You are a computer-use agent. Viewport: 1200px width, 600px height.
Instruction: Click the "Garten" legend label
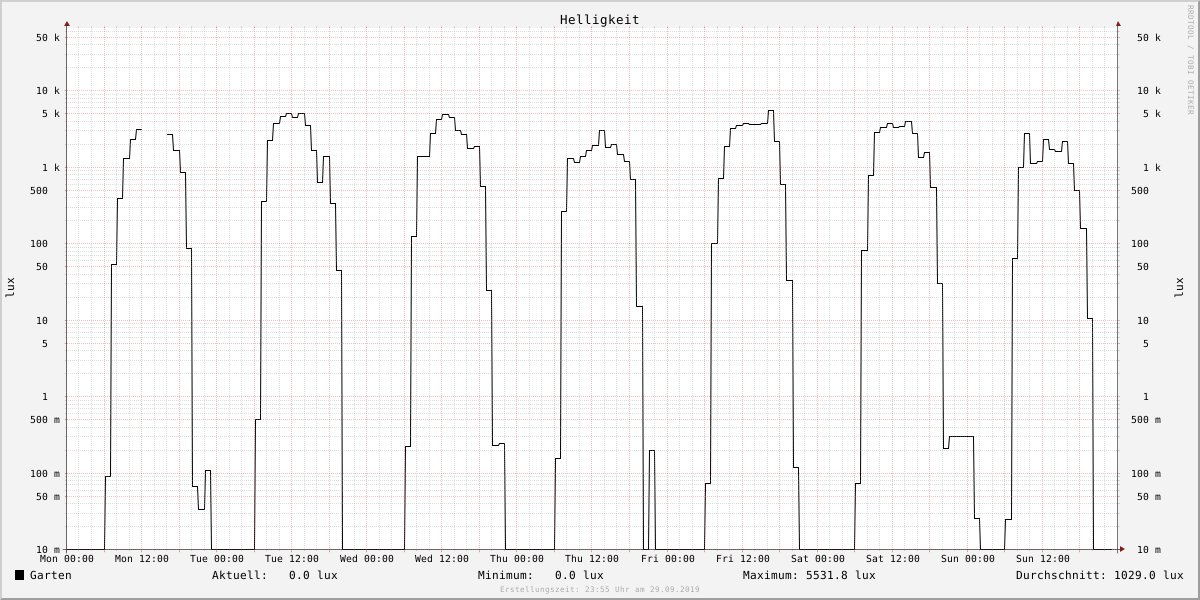pyautogui.click(x=51, y=575)
